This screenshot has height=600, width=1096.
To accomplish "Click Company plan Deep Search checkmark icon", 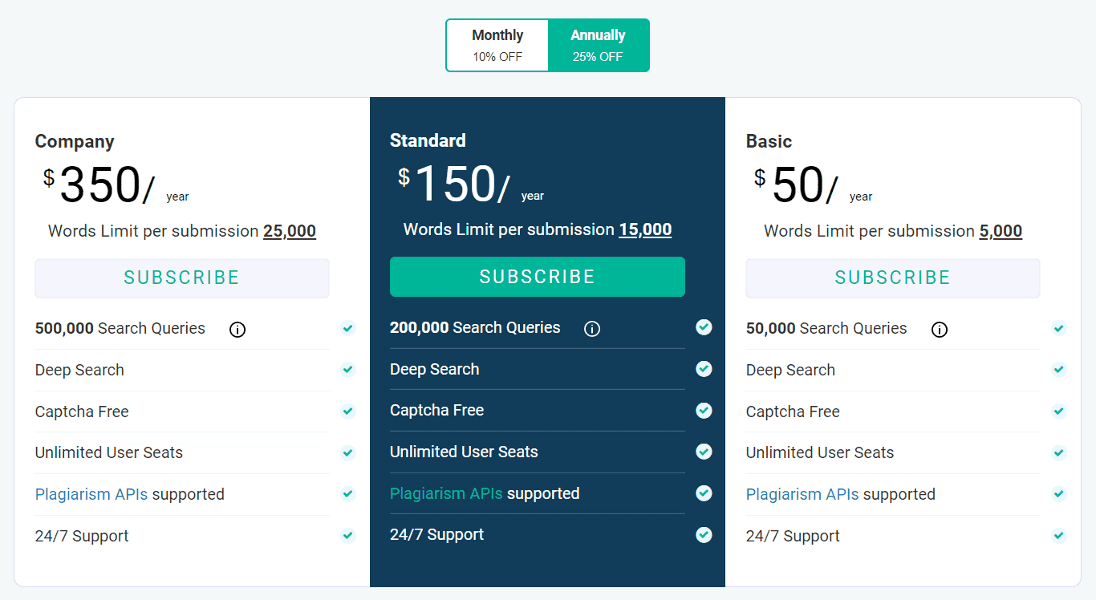I will [x=347, y=370].
